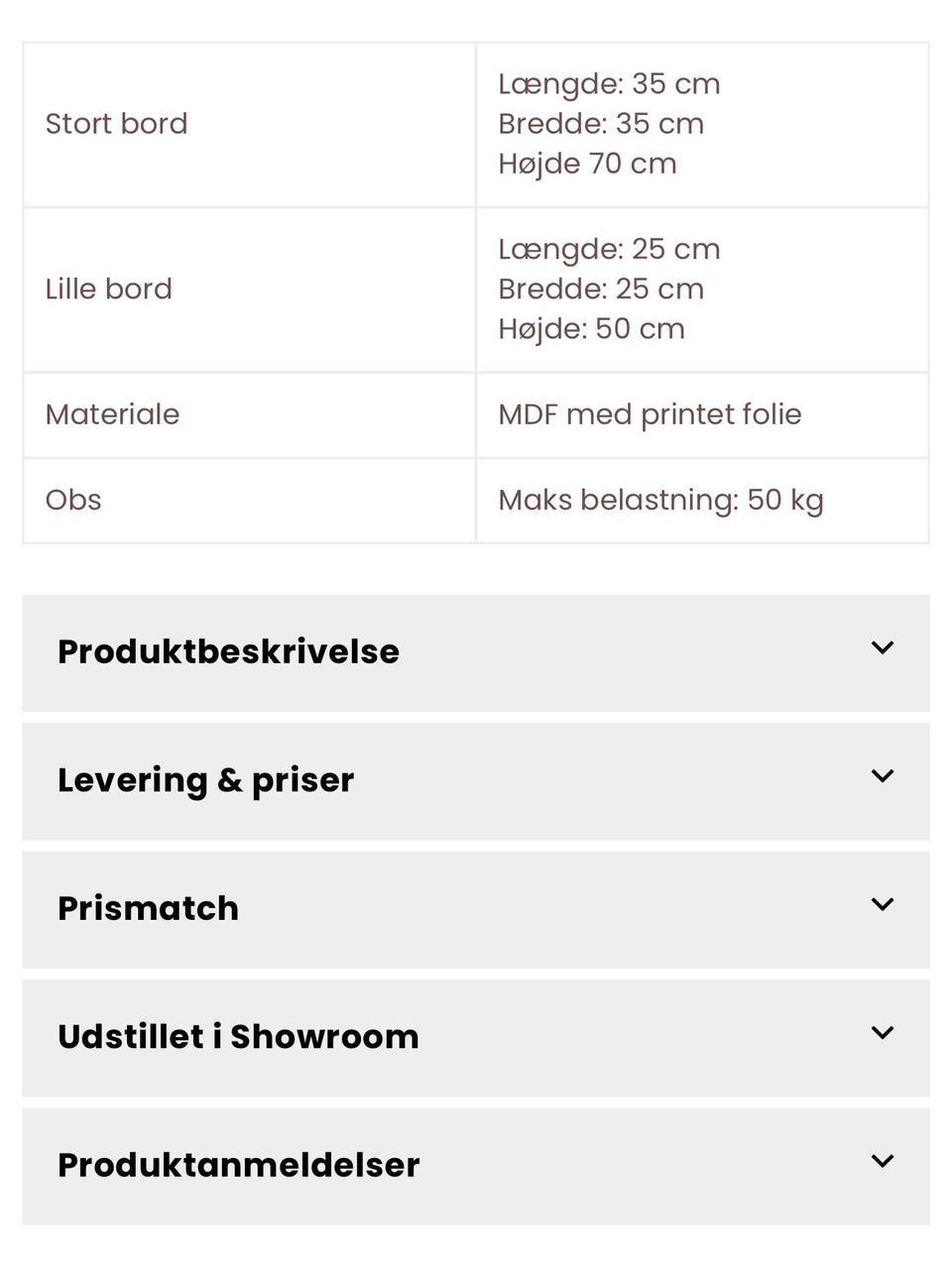The width and height of the screenshot is (952, 1271).
Task: Select the Højde: 50 cm text
Action: (591, 329)
